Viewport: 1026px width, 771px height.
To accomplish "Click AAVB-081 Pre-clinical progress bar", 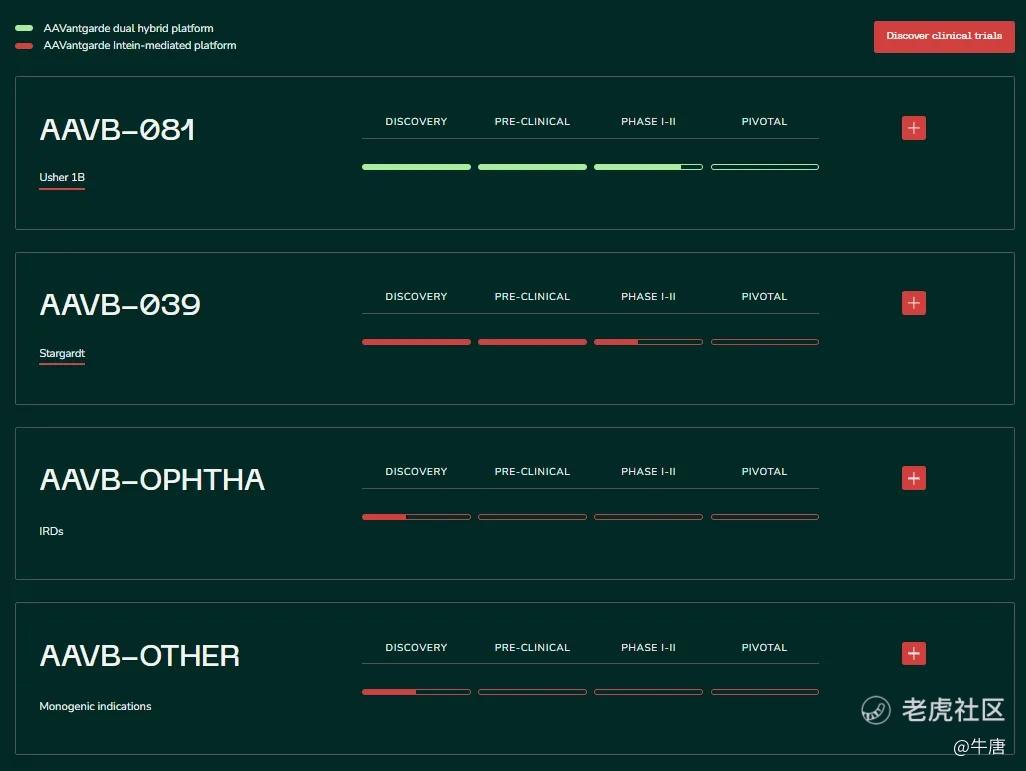I will coord(532,167).
